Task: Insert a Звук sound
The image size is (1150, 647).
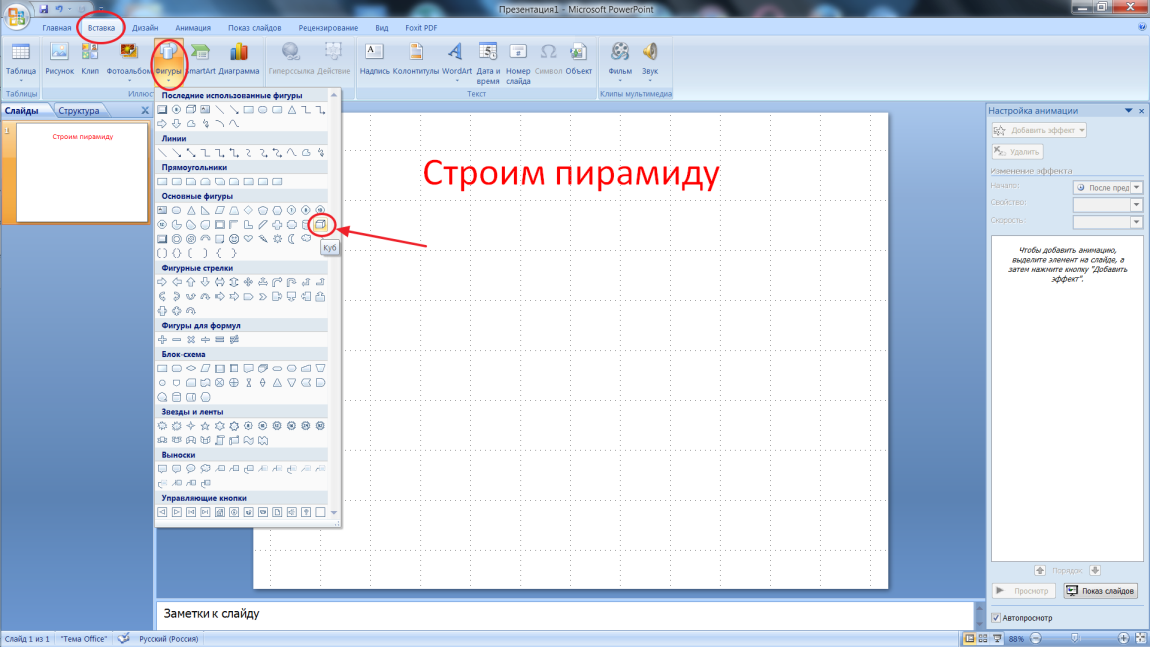Action: click(650, 62)
